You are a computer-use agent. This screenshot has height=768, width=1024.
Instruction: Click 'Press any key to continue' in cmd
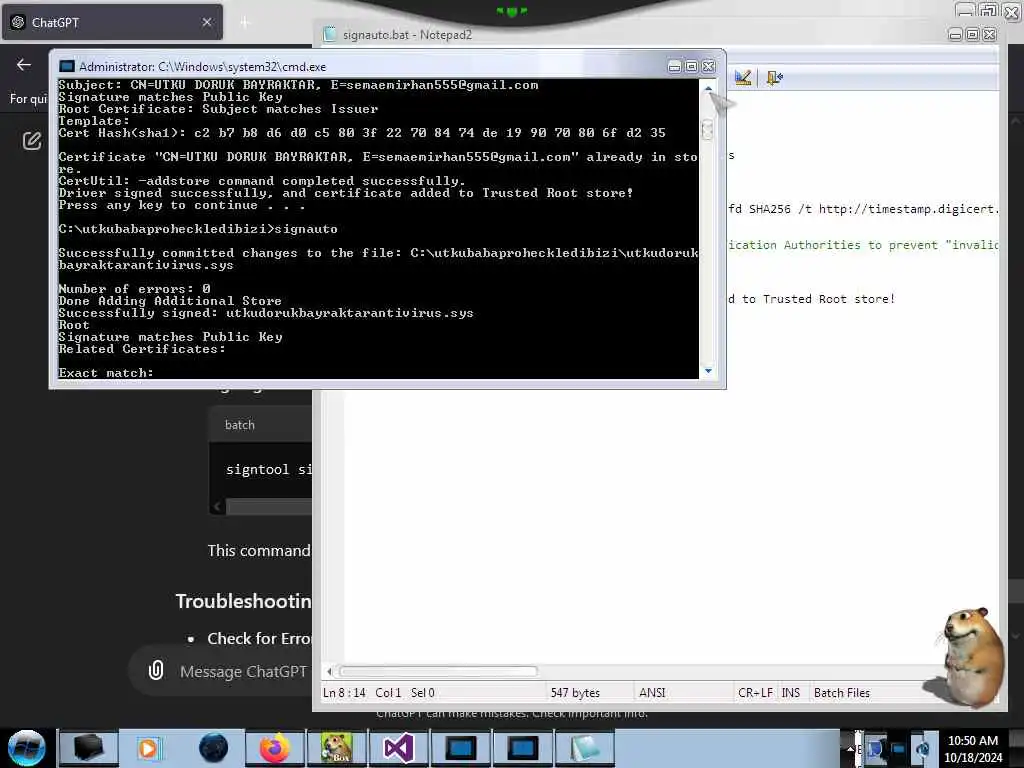click(x=182, y=205)
